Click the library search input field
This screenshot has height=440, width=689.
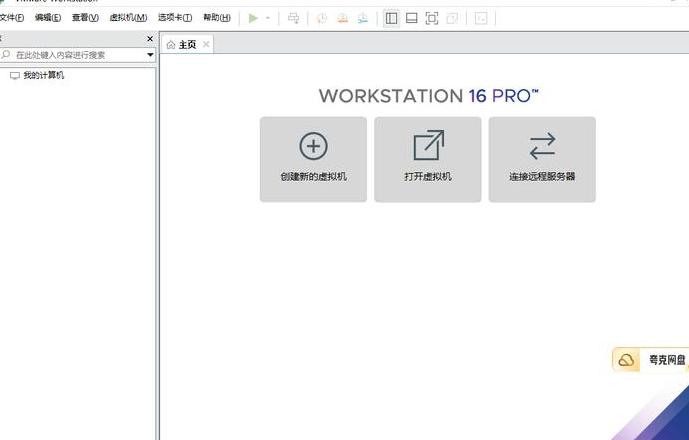[78, 55]
